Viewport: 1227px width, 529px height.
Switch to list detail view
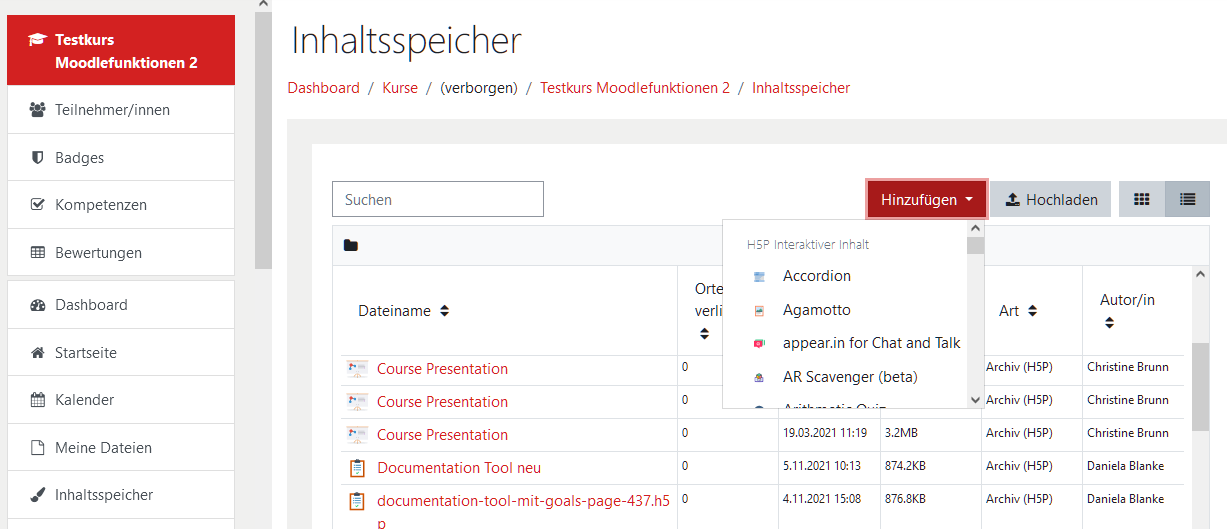(x=1187, y=199)
